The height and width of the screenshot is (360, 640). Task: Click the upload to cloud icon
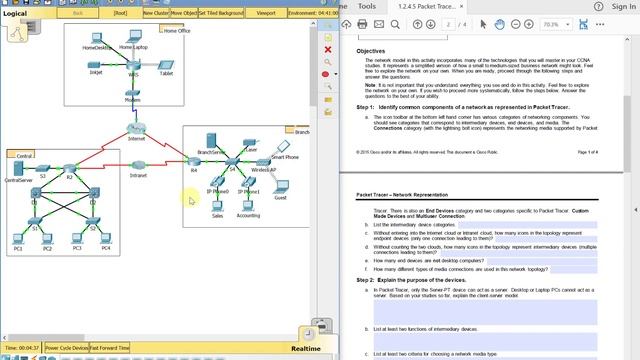coord(346,24)
